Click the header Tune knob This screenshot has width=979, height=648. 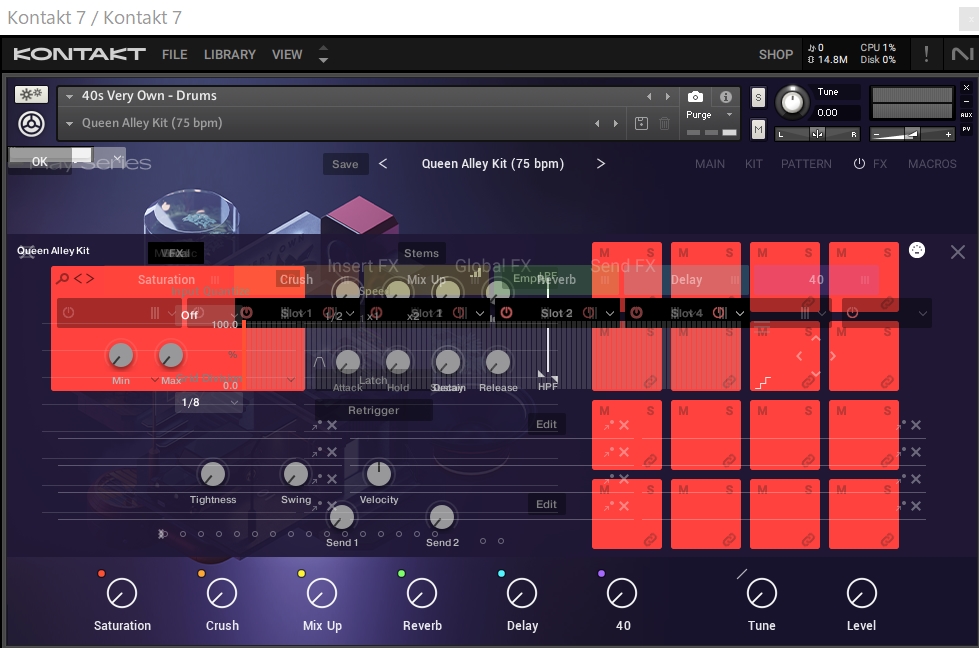click(x=792, y=102)
